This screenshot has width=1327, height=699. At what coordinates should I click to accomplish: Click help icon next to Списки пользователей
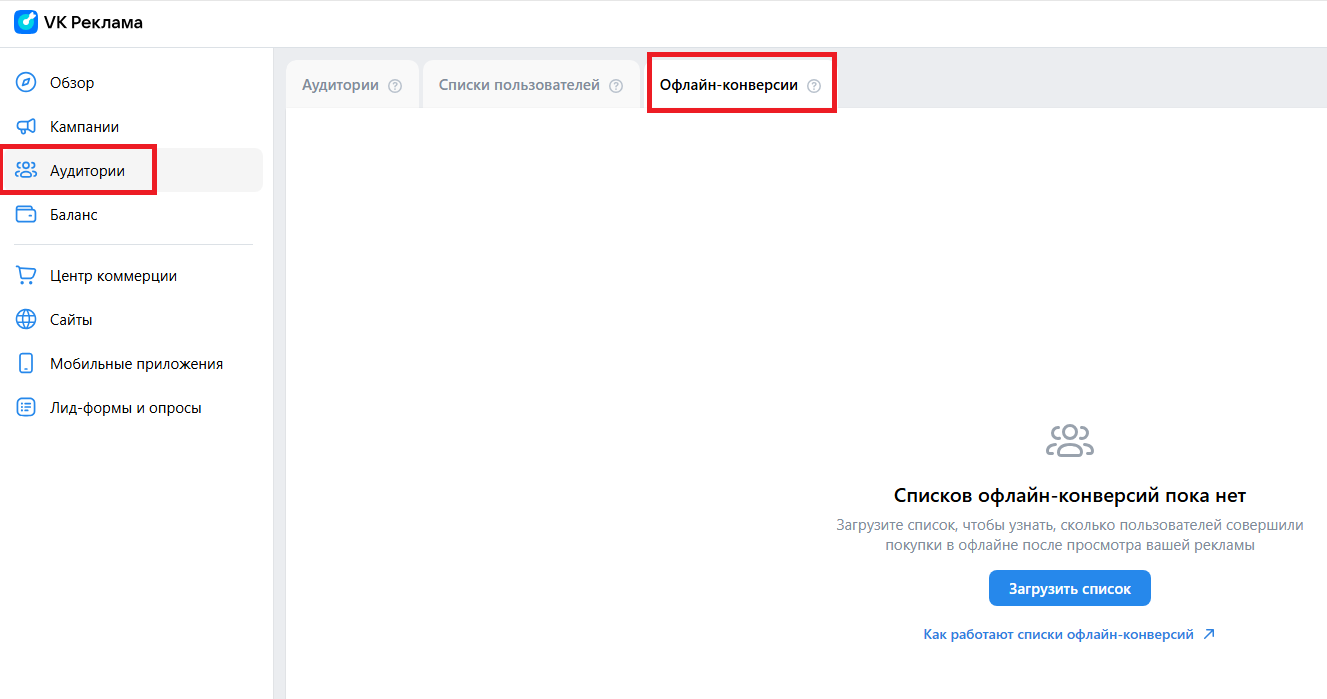(616, 86)
